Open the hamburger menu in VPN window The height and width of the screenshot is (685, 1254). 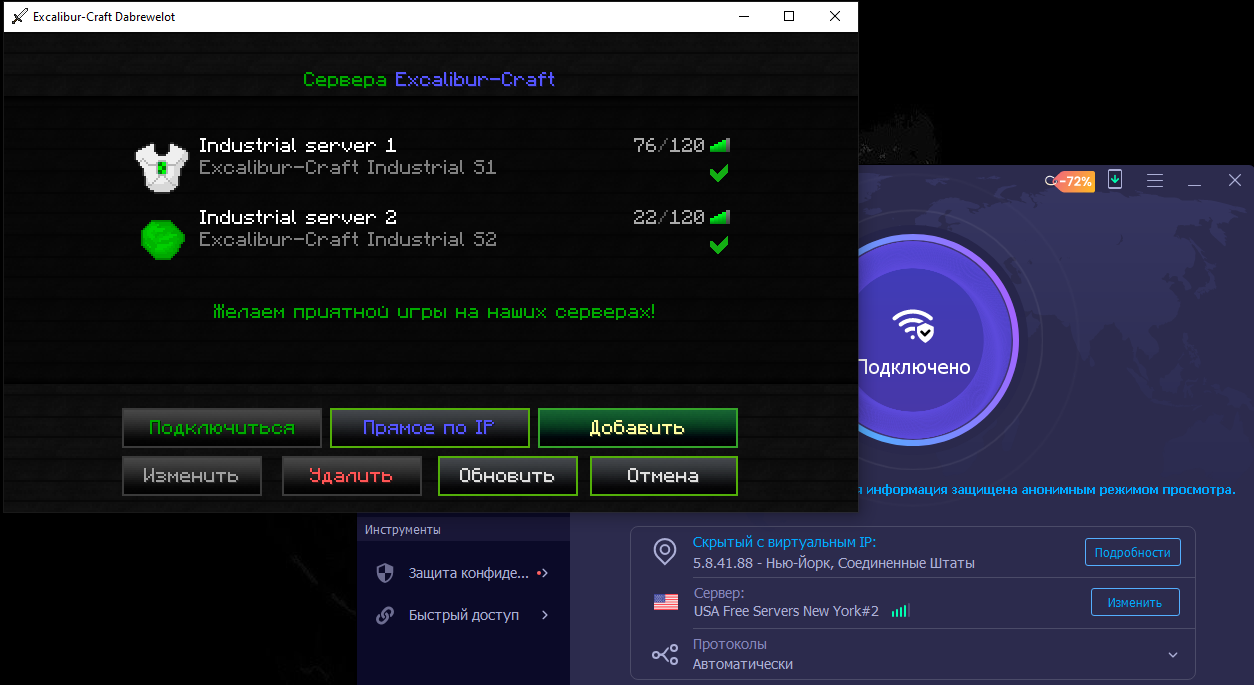1155,181
